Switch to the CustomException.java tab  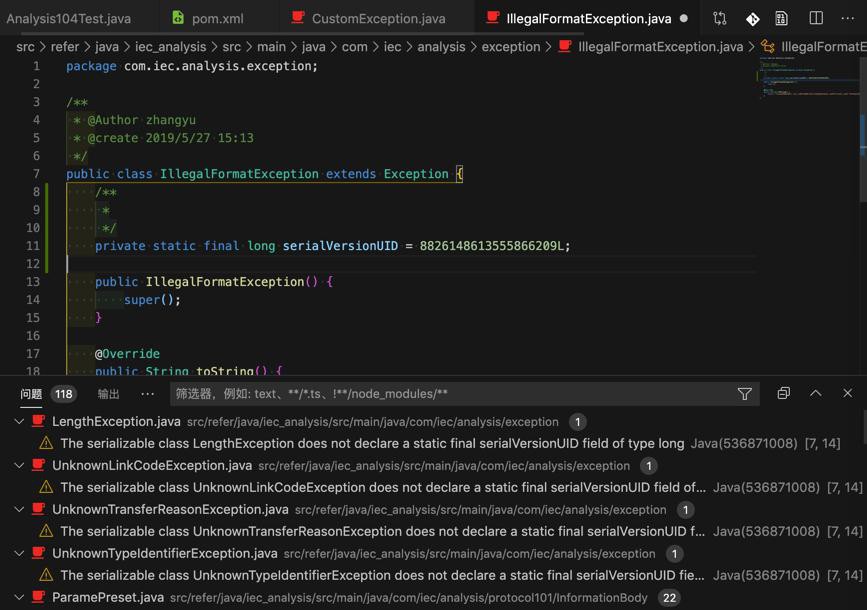[378, 18]
